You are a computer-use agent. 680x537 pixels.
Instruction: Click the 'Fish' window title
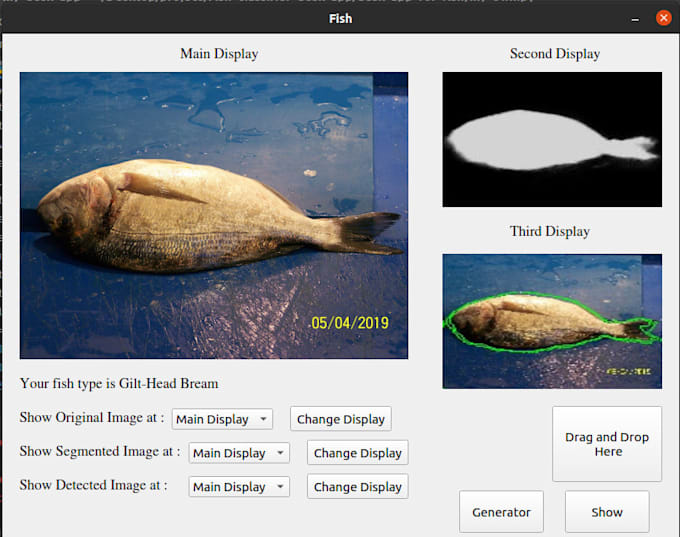click(x=340, y=19)
